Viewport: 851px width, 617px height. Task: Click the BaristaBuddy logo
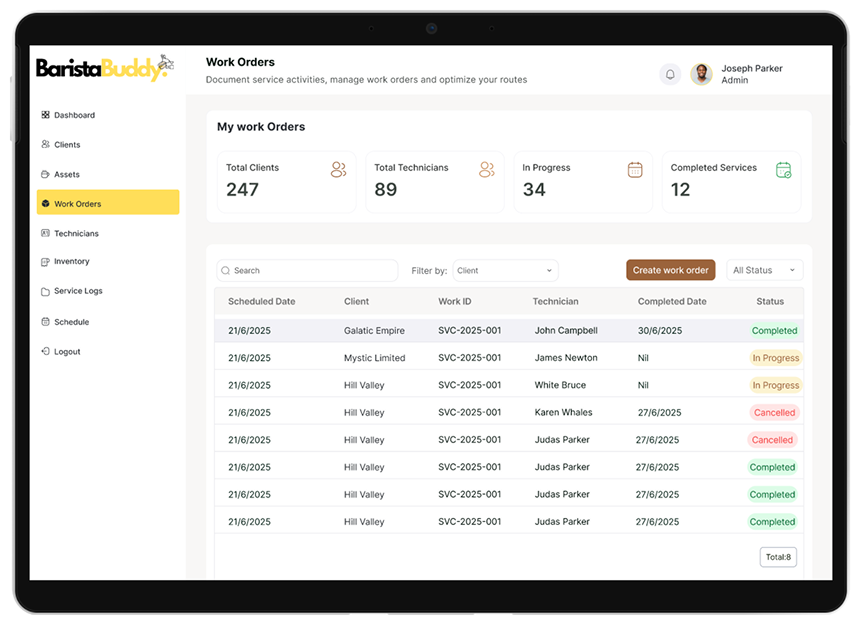(x=104, y=68)
